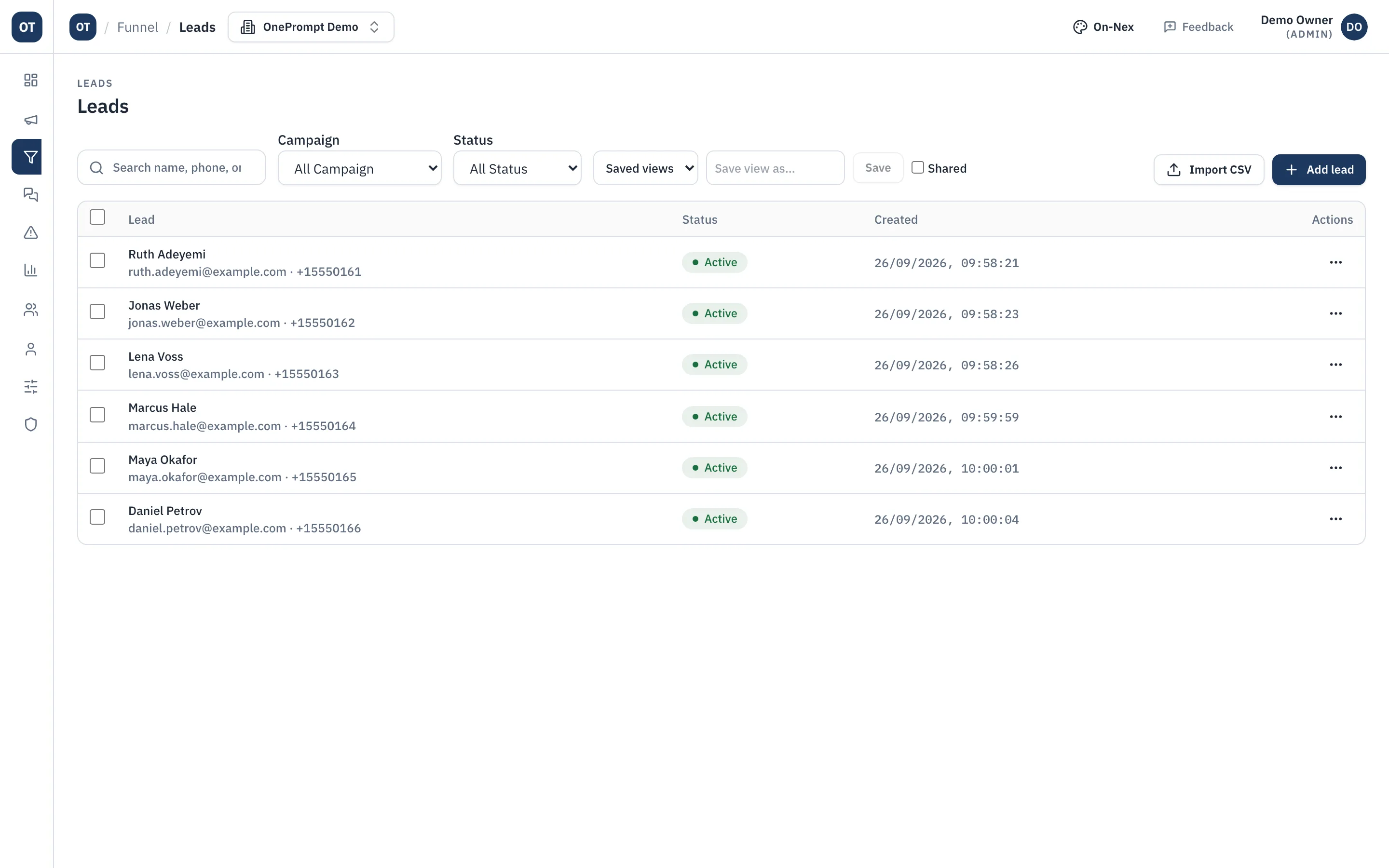Go to Funnel breadcrumb
Viewport: 1389px width, 868px height.
click(138, 27)
